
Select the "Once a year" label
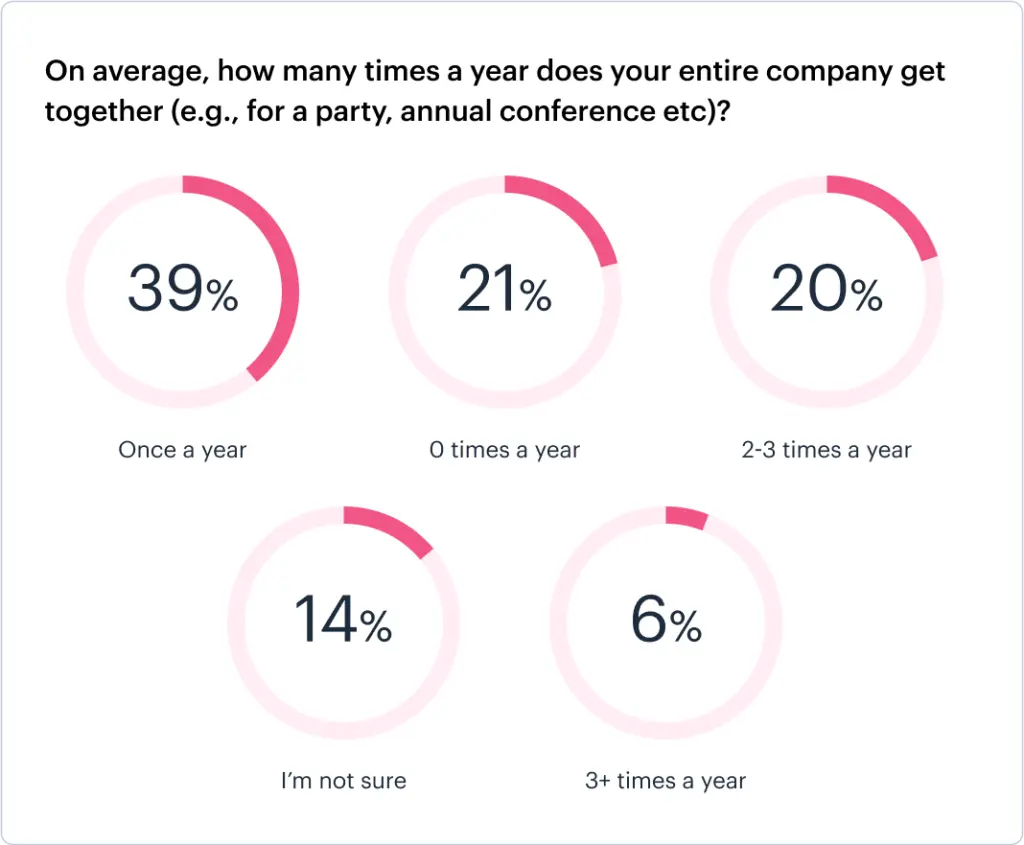click(182, 450)
